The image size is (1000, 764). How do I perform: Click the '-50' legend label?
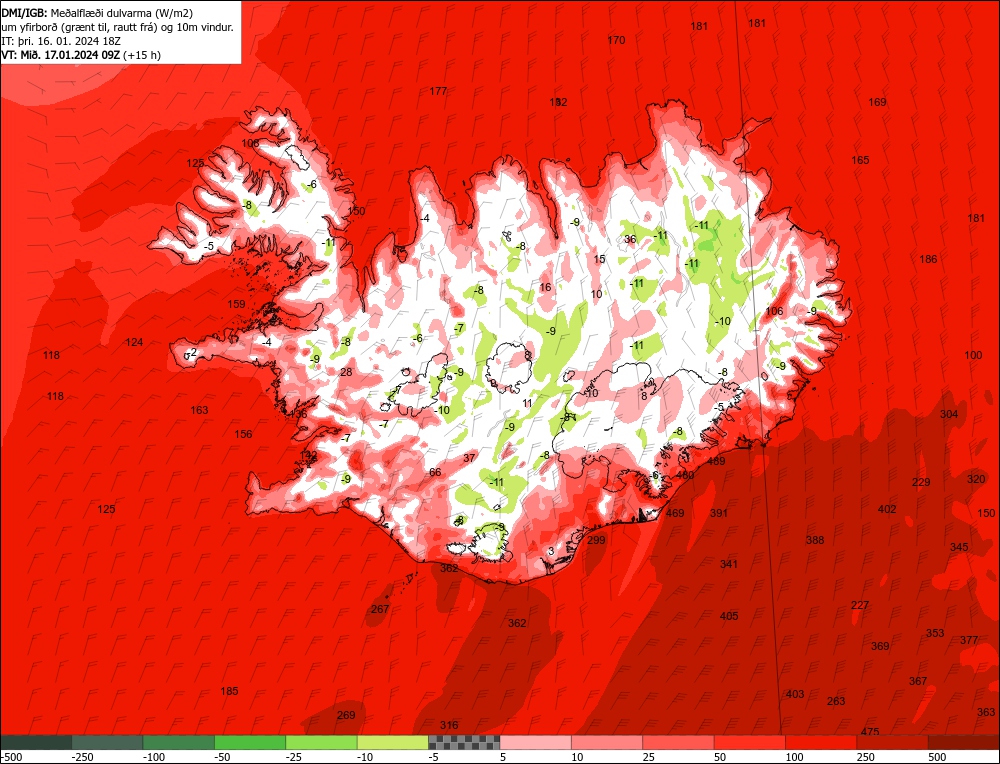click(223, 757)
